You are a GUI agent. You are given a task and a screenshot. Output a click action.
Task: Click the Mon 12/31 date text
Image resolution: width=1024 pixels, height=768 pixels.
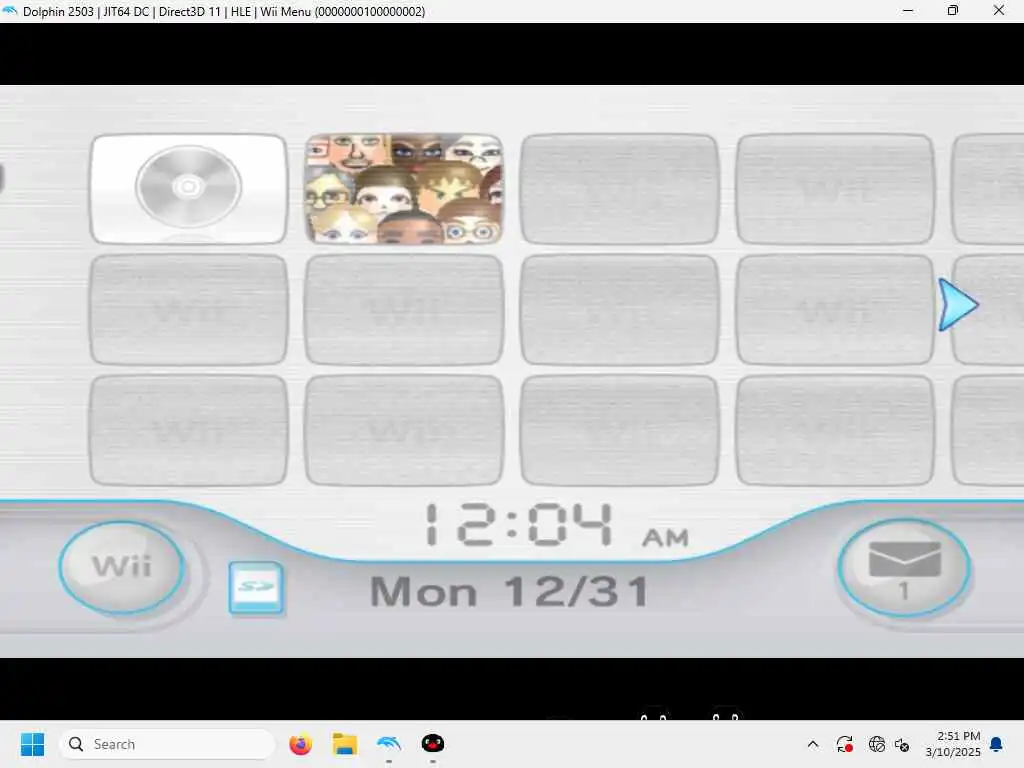(509, 592)
